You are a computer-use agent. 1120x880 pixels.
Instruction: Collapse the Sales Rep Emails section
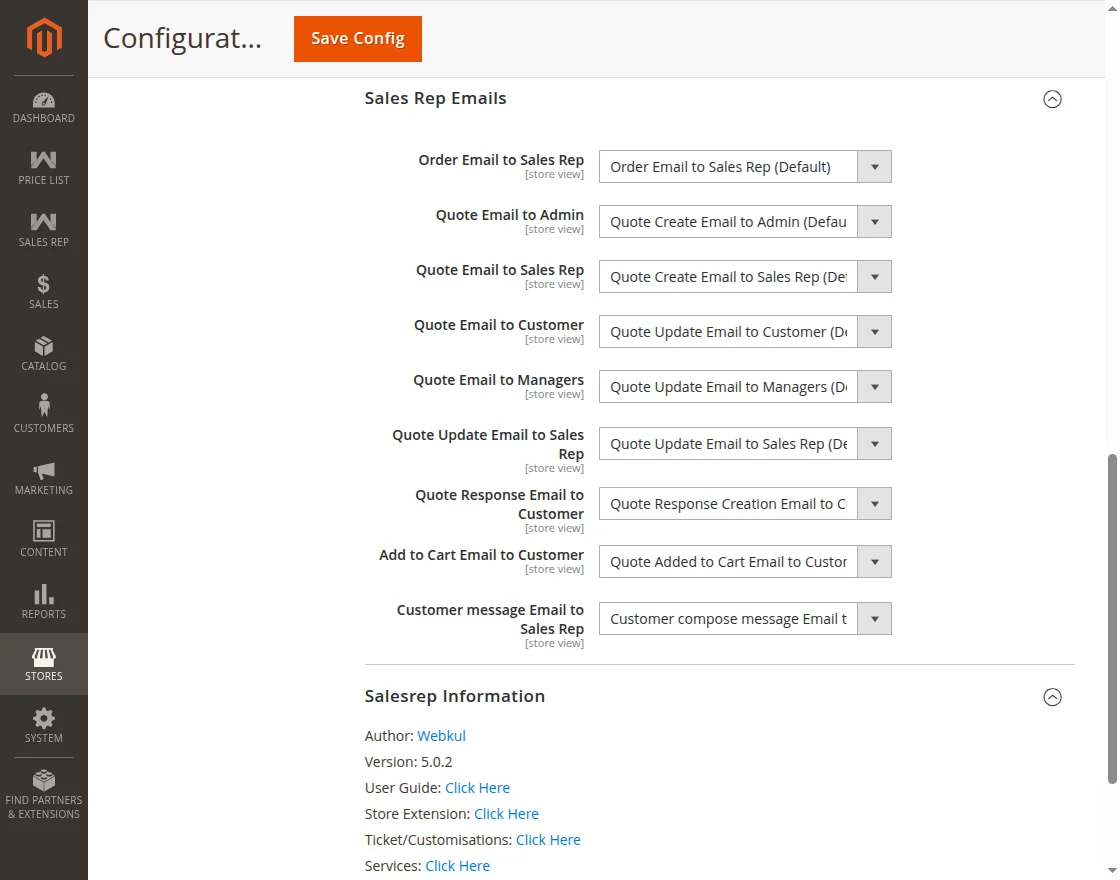tap(1052, 99)
